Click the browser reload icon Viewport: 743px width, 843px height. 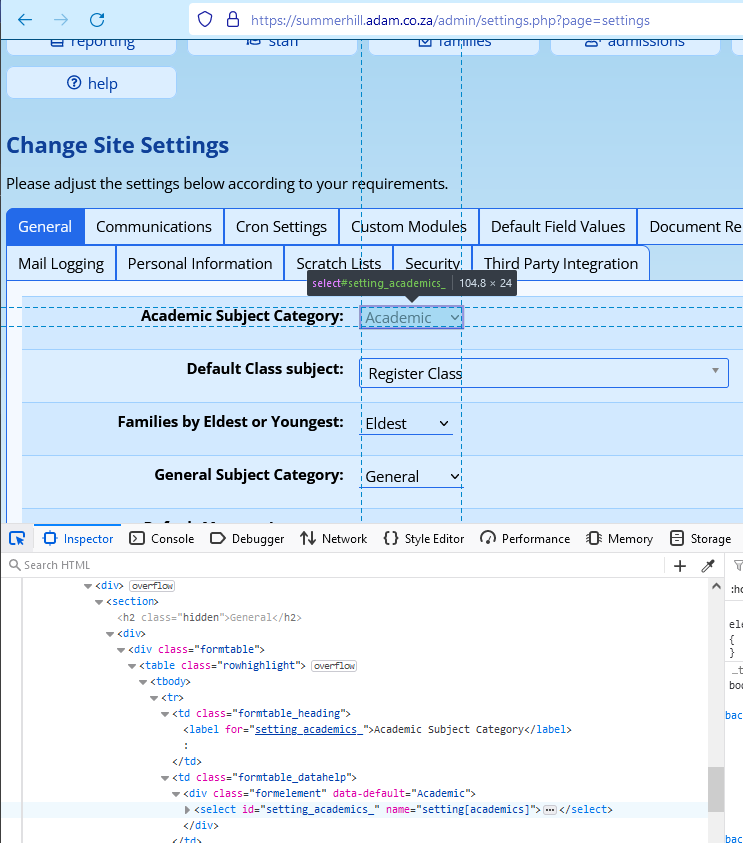[97, 20]
